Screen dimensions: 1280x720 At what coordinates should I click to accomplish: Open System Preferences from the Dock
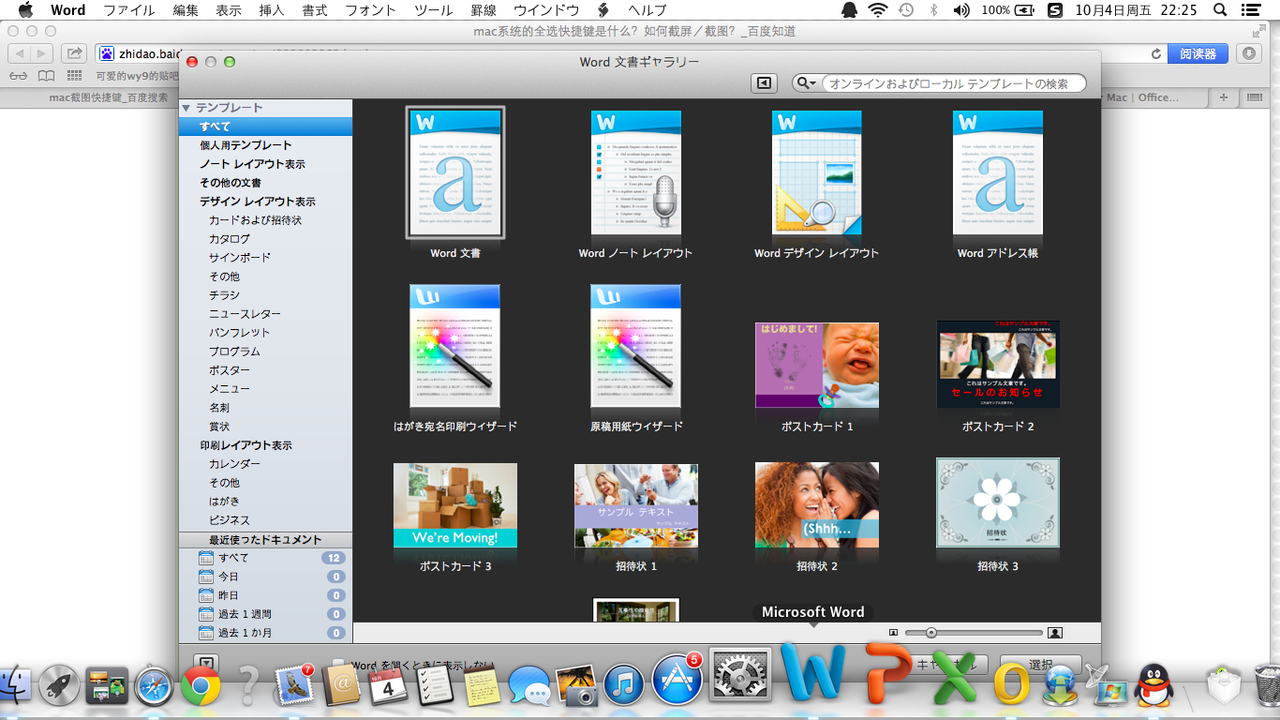[740, 677]
